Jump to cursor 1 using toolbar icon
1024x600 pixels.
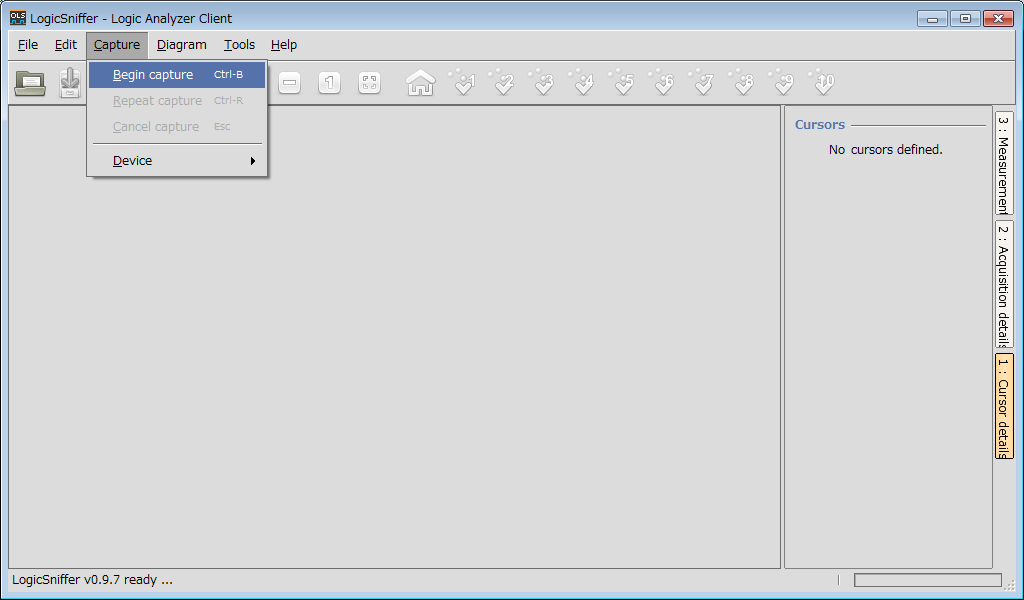(x=463, y=82)
